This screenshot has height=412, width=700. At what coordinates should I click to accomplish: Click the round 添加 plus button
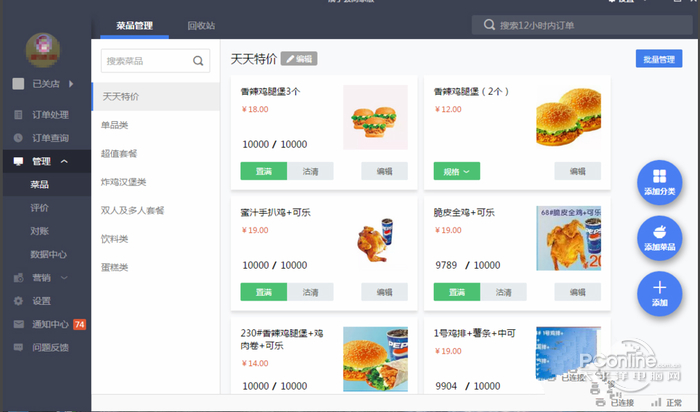(659, 294)
